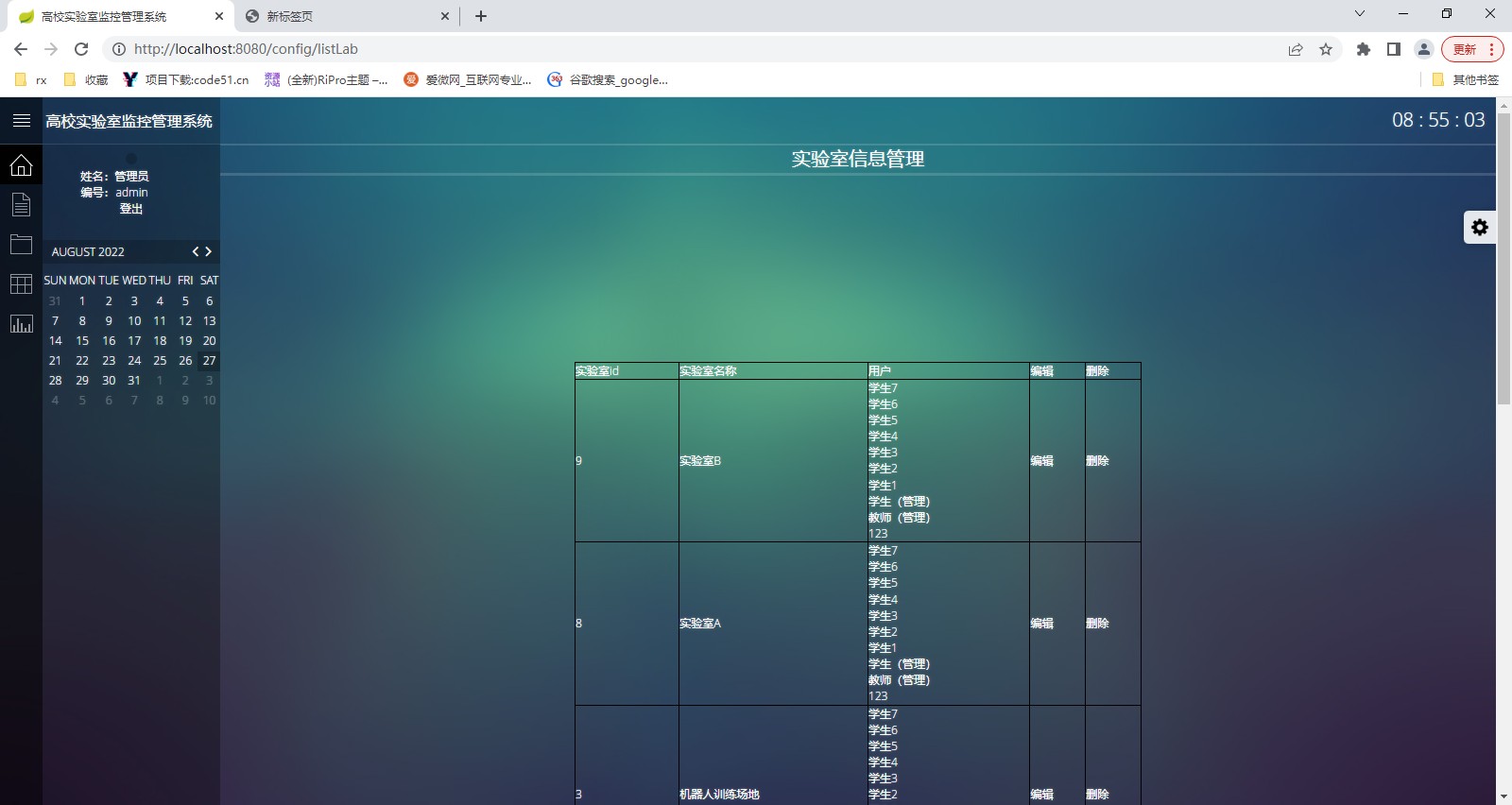The image size is (1512, 805).
Task: Reload the current page
Action: pyautogui.click(x=81, y=49)
